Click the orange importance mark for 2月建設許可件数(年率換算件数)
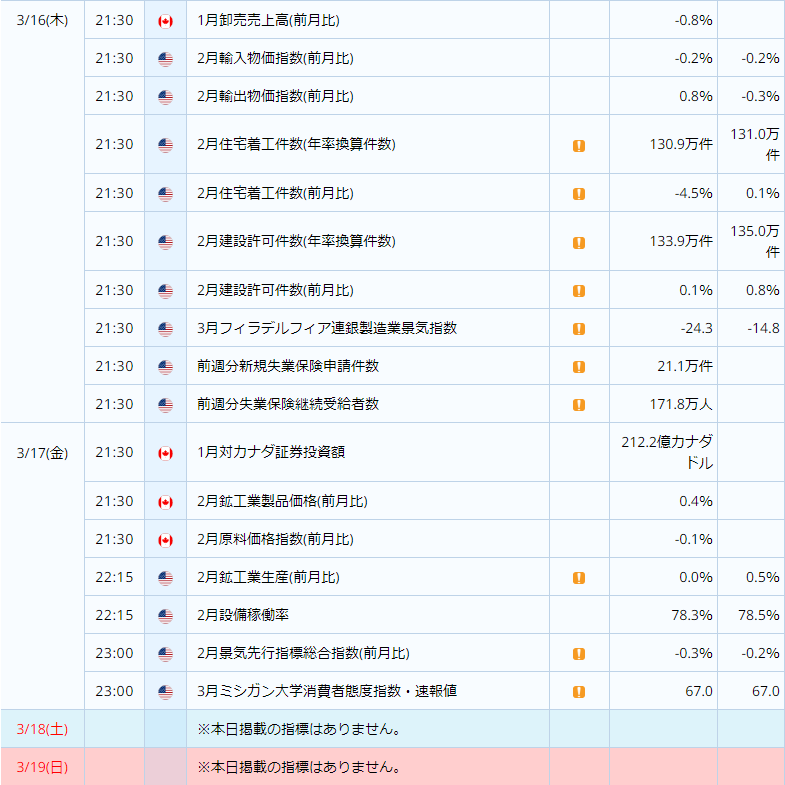This screenshot has height=785, width=785. [579, 243]
